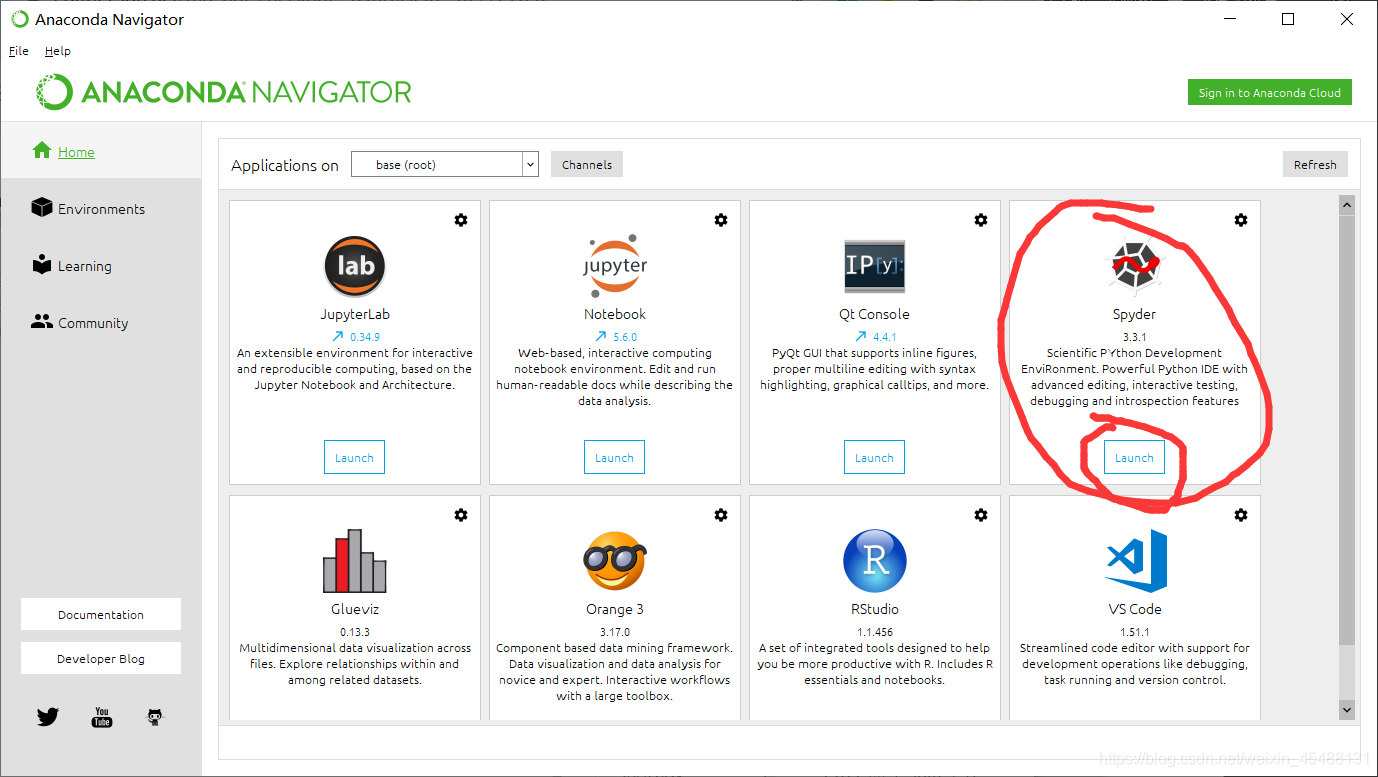
Task: Click the VS Code title text
Action: (x=1135, y=609)
